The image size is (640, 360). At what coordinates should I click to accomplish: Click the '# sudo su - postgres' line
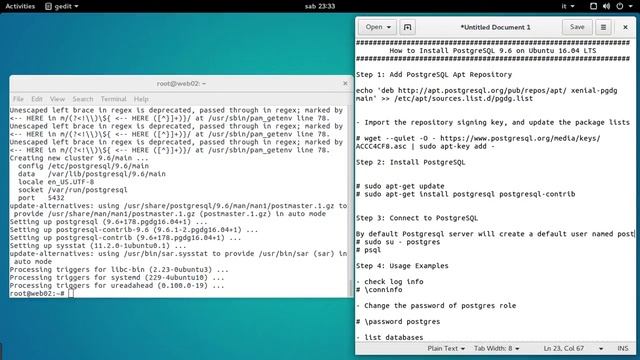[398, 242]
